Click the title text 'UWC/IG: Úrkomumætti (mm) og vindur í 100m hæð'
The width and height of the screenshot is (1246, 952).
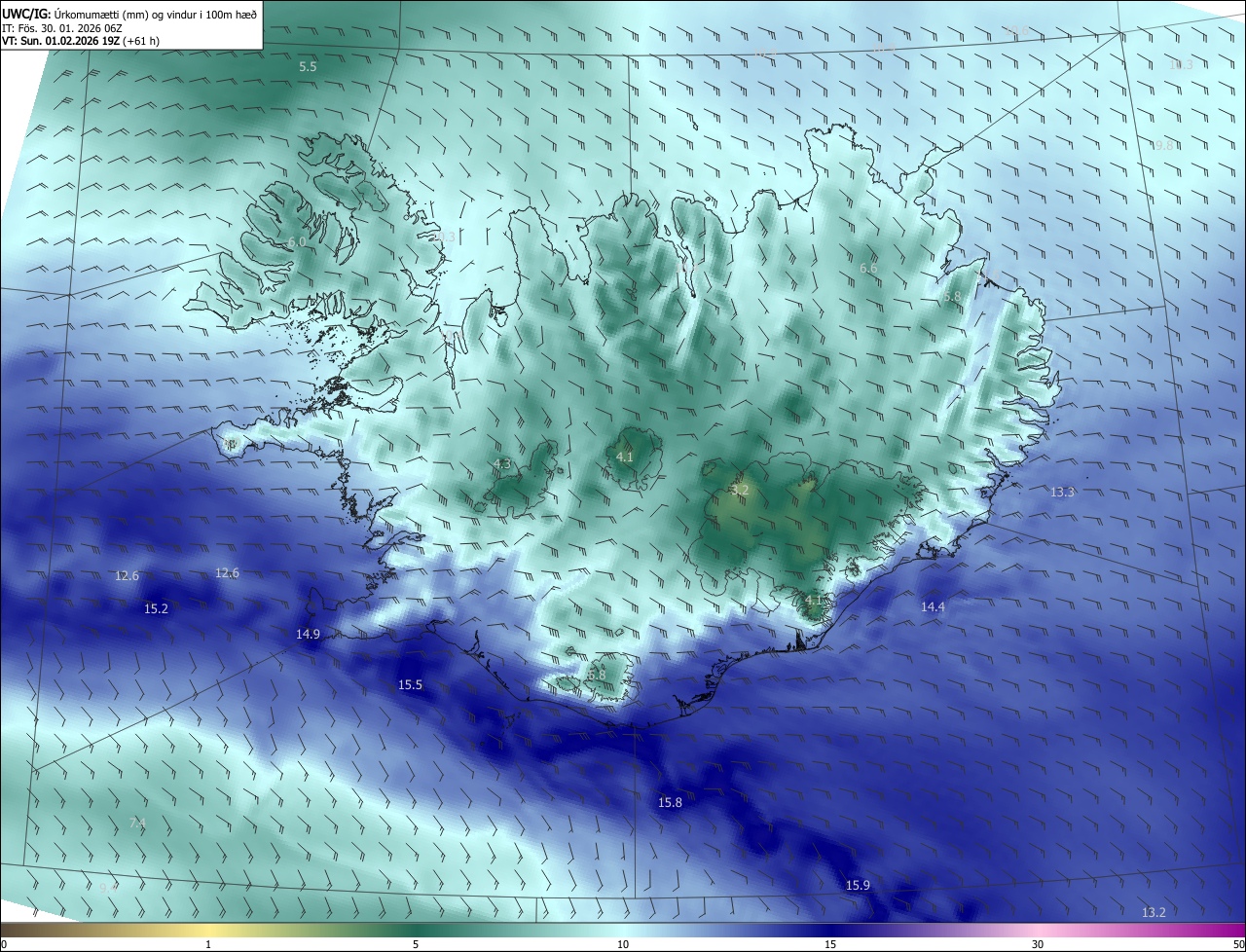pyautogui.click(x=129, y=14)
